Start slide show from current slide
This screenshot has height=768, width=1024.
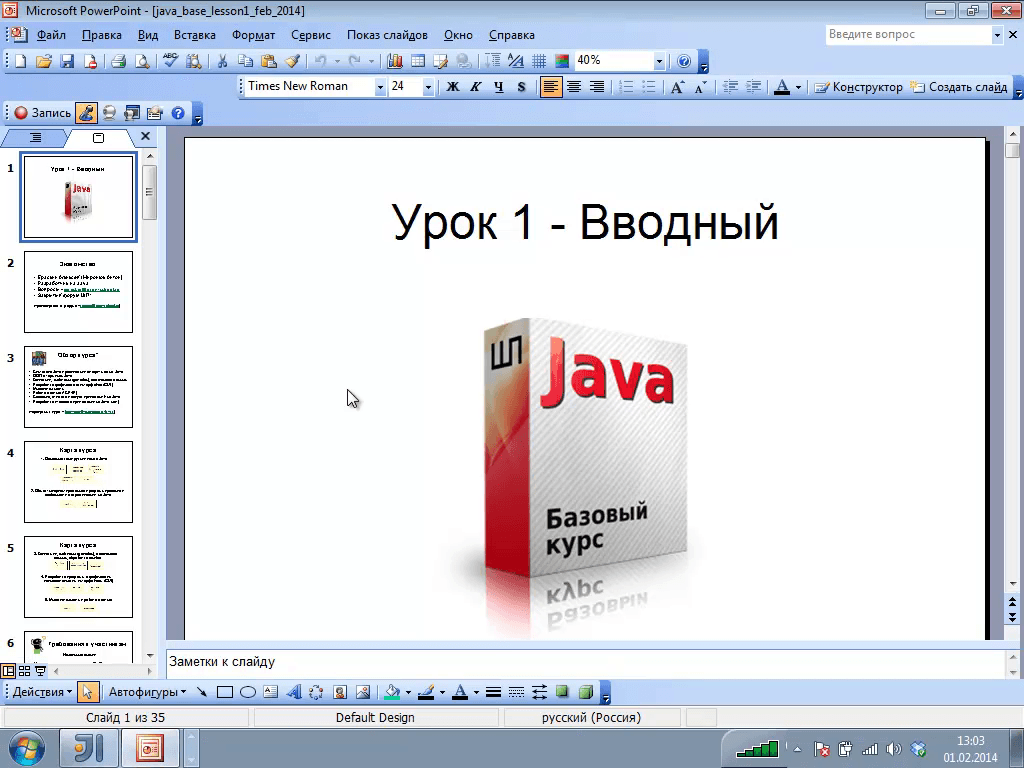click(40, 671)
